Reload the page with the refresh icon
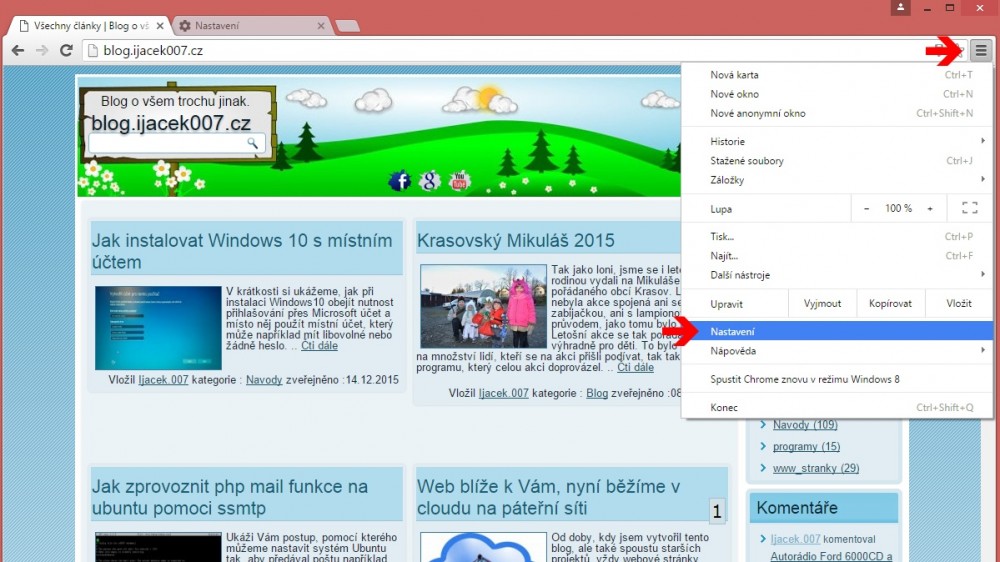 pyautogui.click(x=66, y=50)
